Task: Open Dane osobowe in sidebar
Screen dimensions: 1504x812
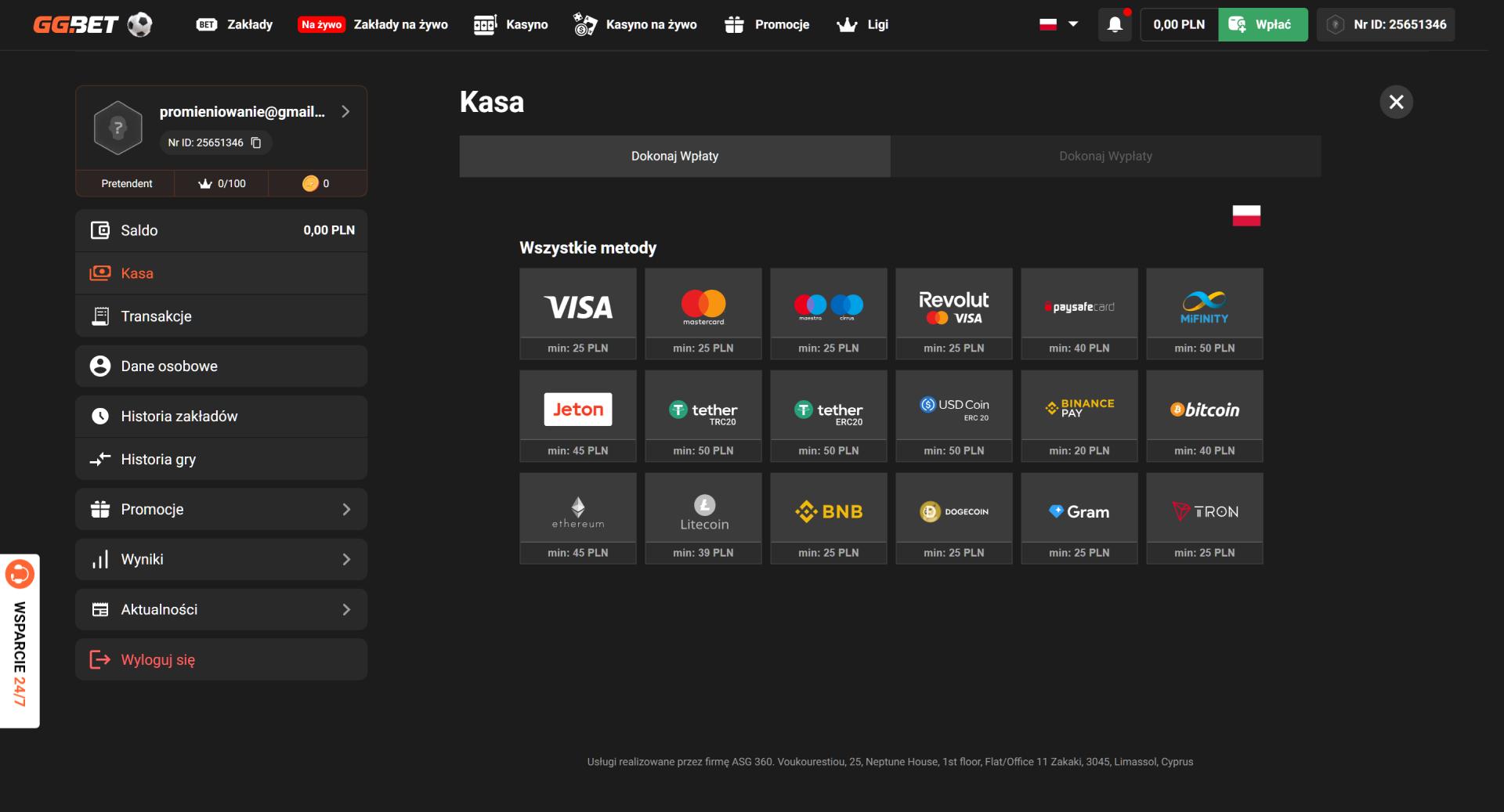Action: [x=222, y=366]
